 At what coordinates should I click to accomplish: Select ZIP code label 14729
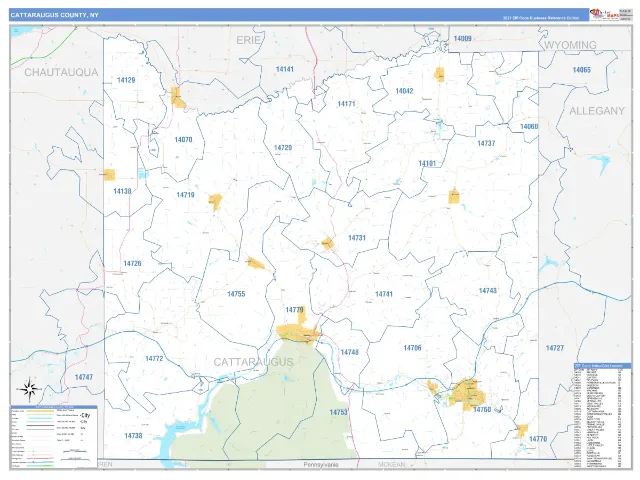(283, 148)
